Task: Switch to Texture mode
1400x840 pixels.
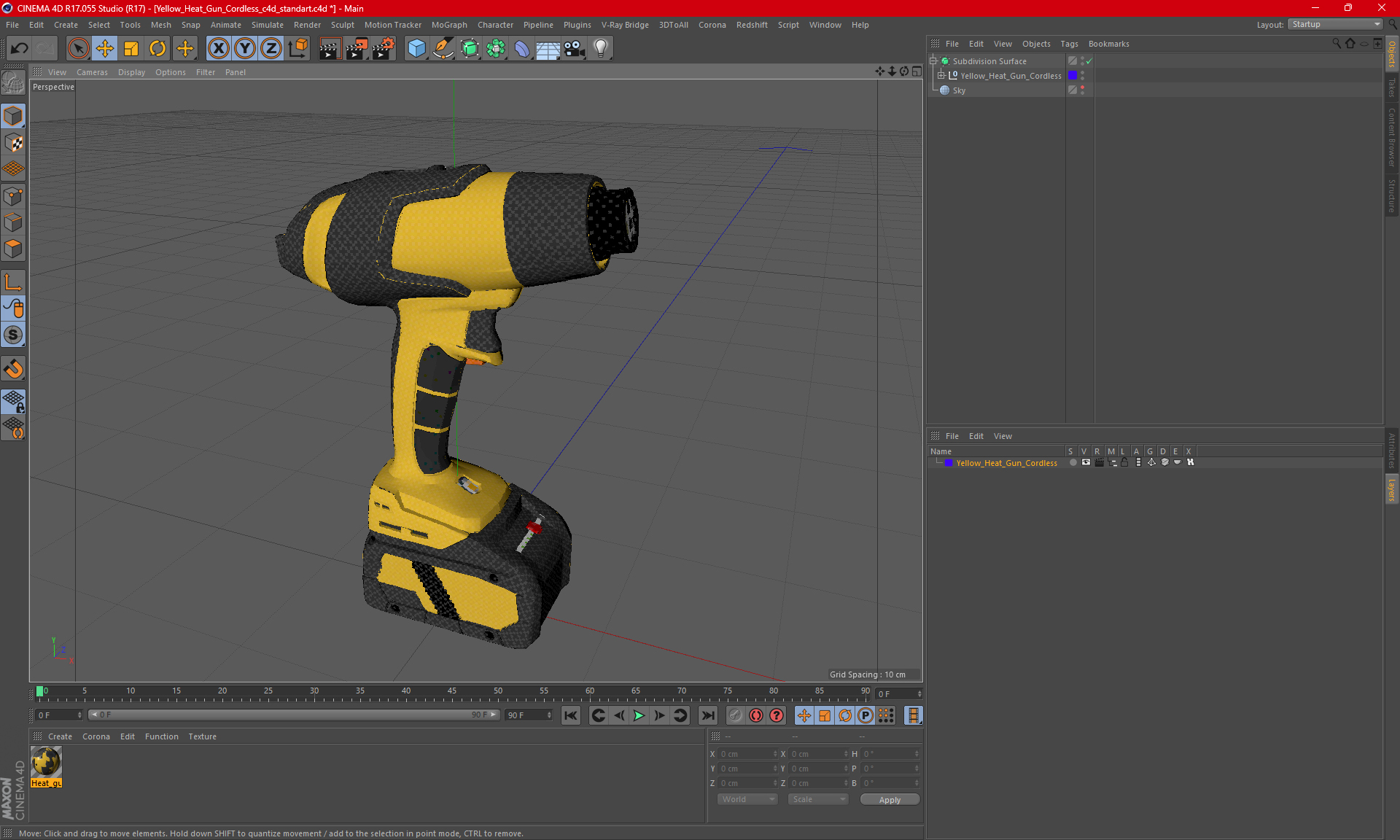Action: (13, 143)
